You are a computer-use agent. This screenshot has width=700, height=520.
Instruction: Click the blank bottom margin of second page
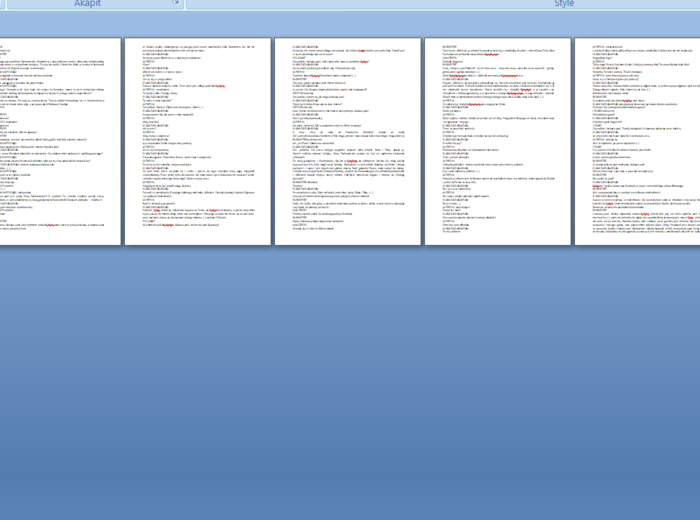tap(197, 240)
